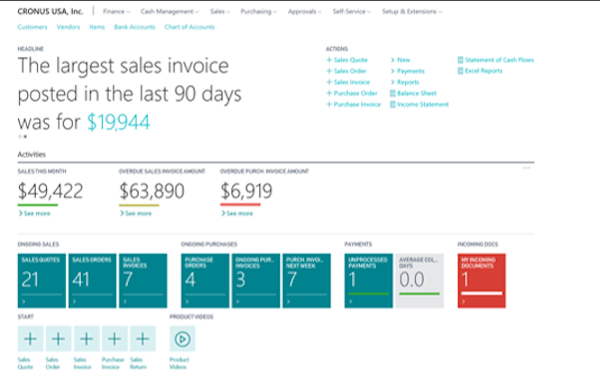Viewport: 600px width, 370px height.
Task: Open the My Incoming Documents red tile
Action: [481, 280]
